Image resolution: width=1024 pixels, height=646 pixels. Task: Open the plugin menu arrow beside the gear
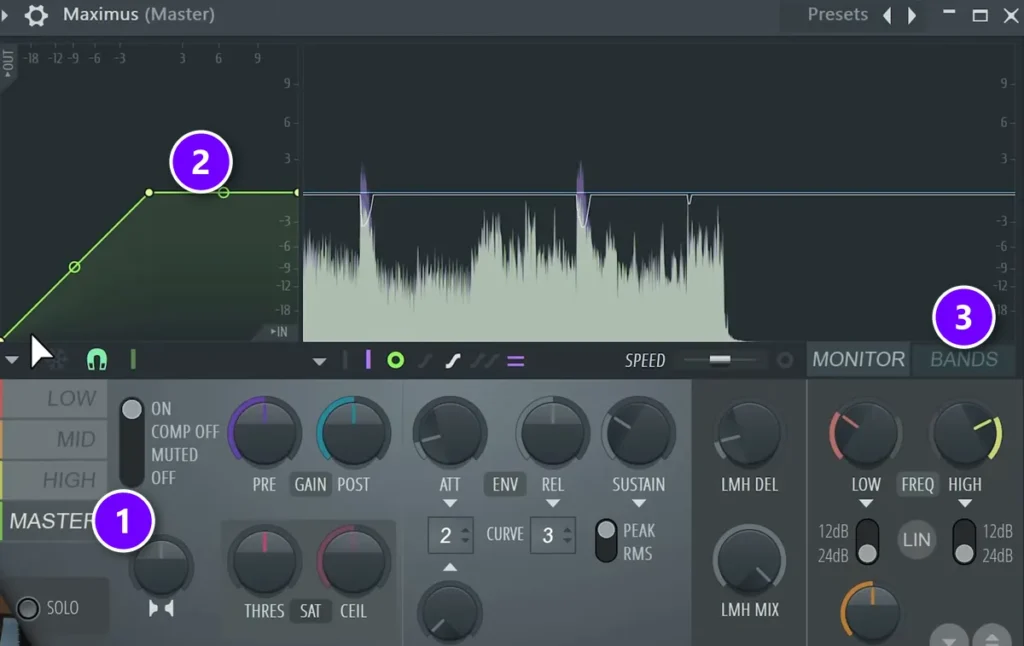click(5, 14)
